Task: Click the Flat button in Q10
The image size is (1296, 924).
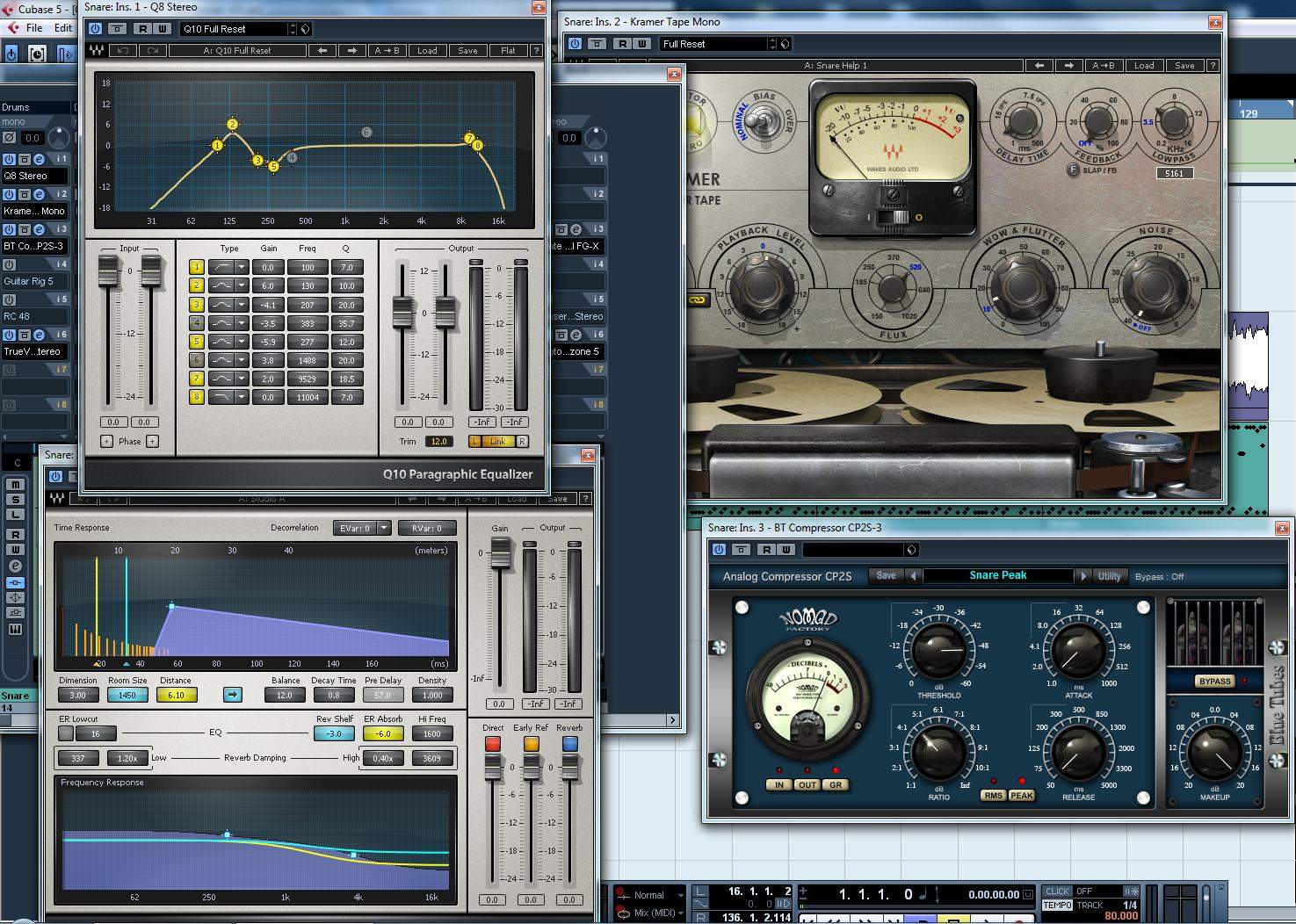Action: click(x=508, y=51)
